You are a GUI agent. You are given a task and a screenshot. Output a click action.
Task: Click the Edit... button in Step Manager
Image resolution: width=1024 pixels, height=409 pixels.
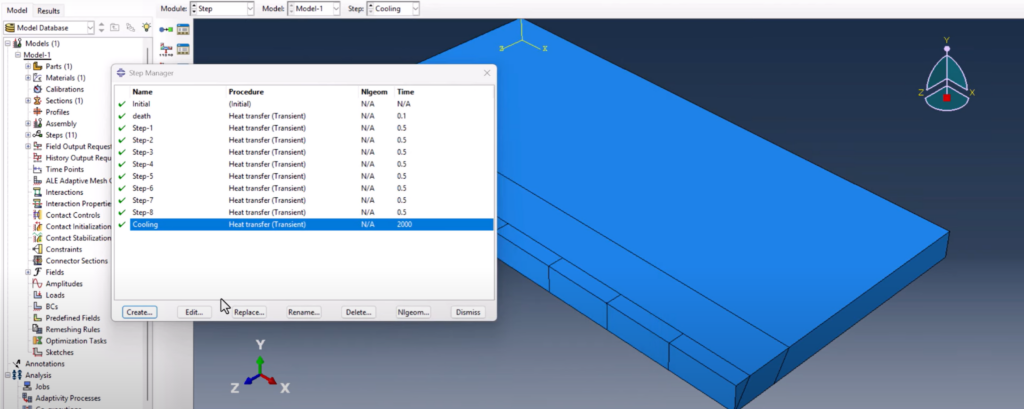194,312
